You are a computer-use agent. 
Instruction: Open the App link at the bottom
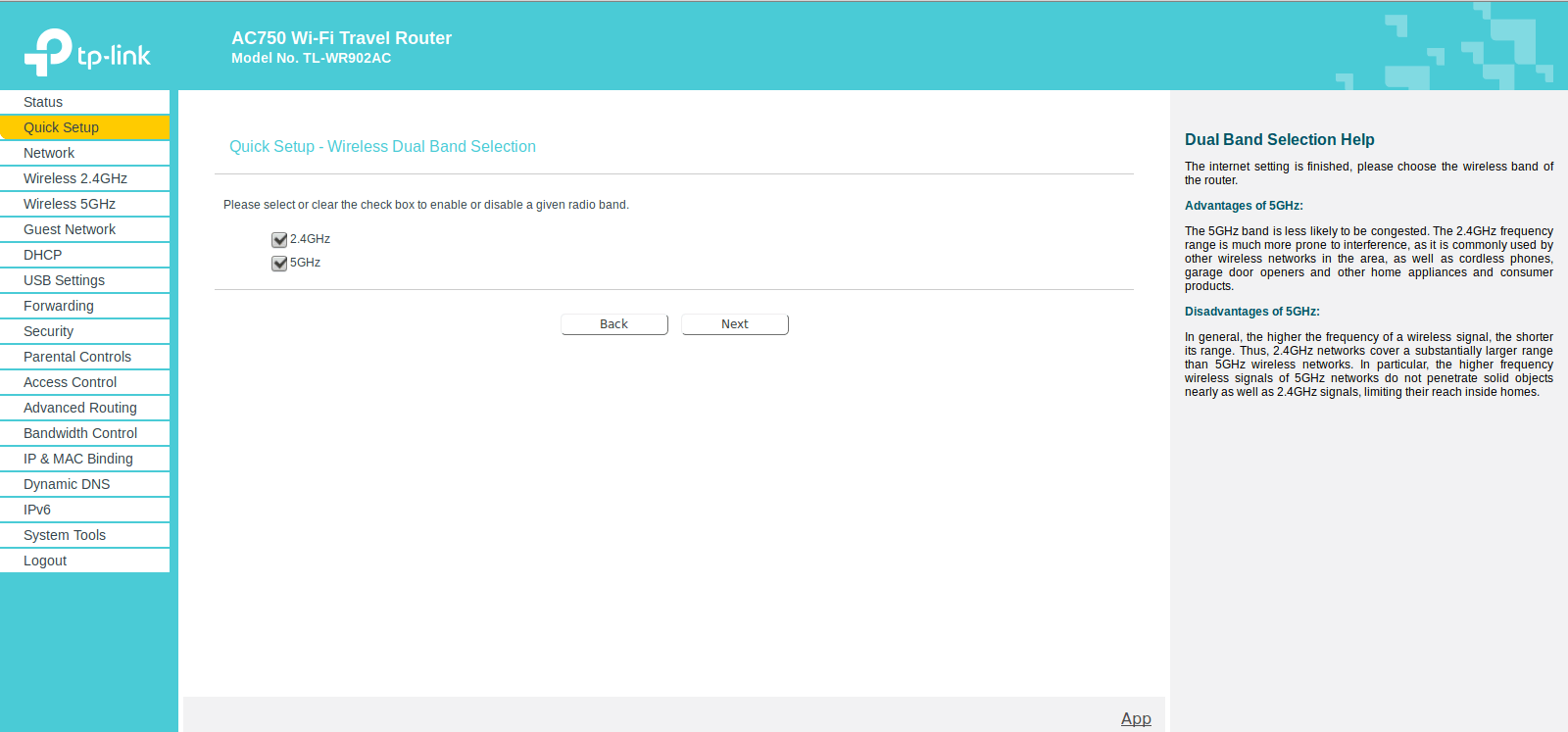(1136, 718)
